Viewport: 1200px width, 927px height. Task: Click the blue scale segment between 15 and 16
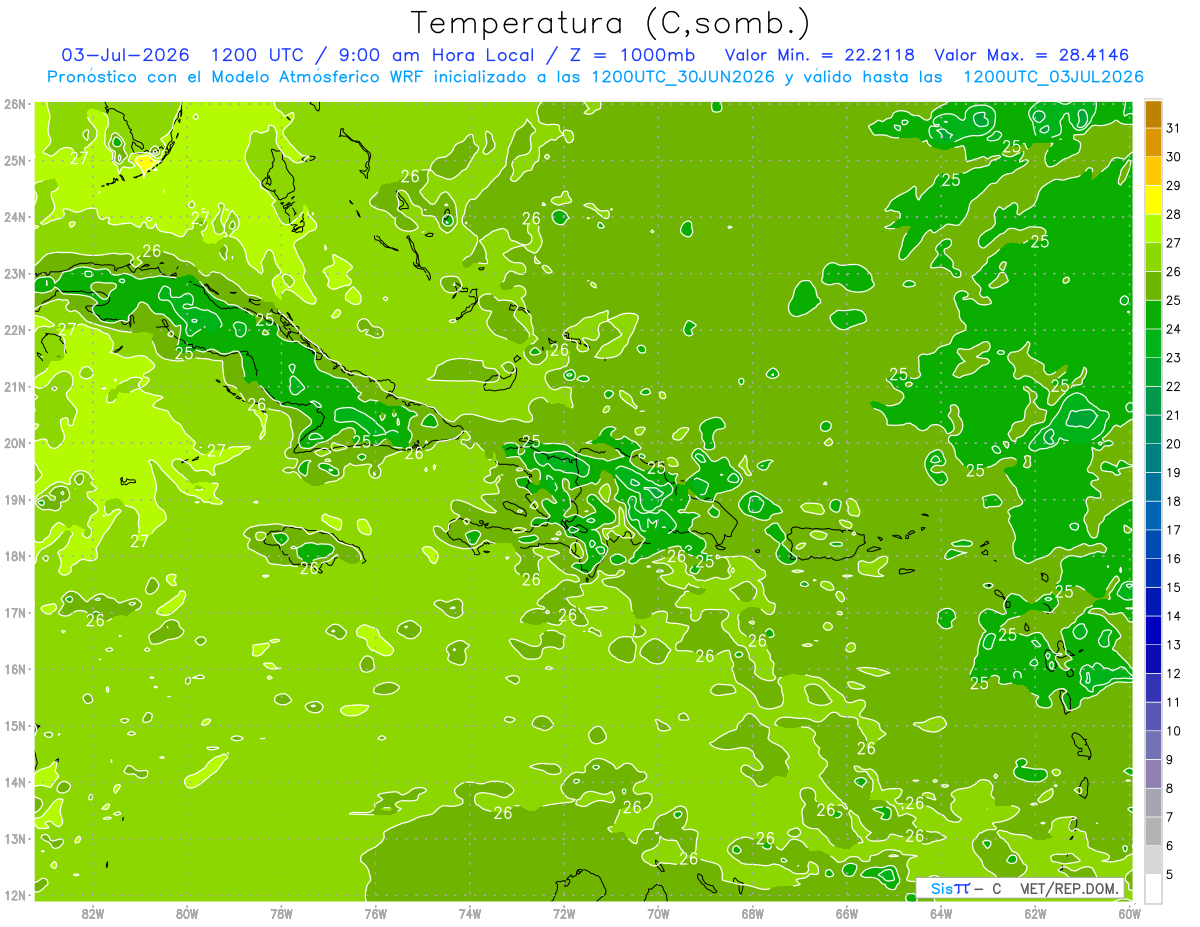(1153, 573)
